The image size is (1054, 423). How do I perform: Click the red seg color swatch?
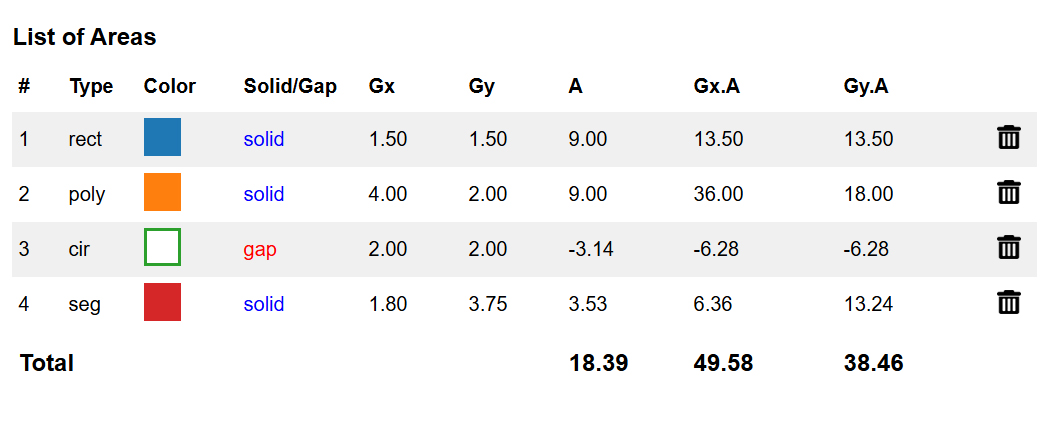(162, 302)
